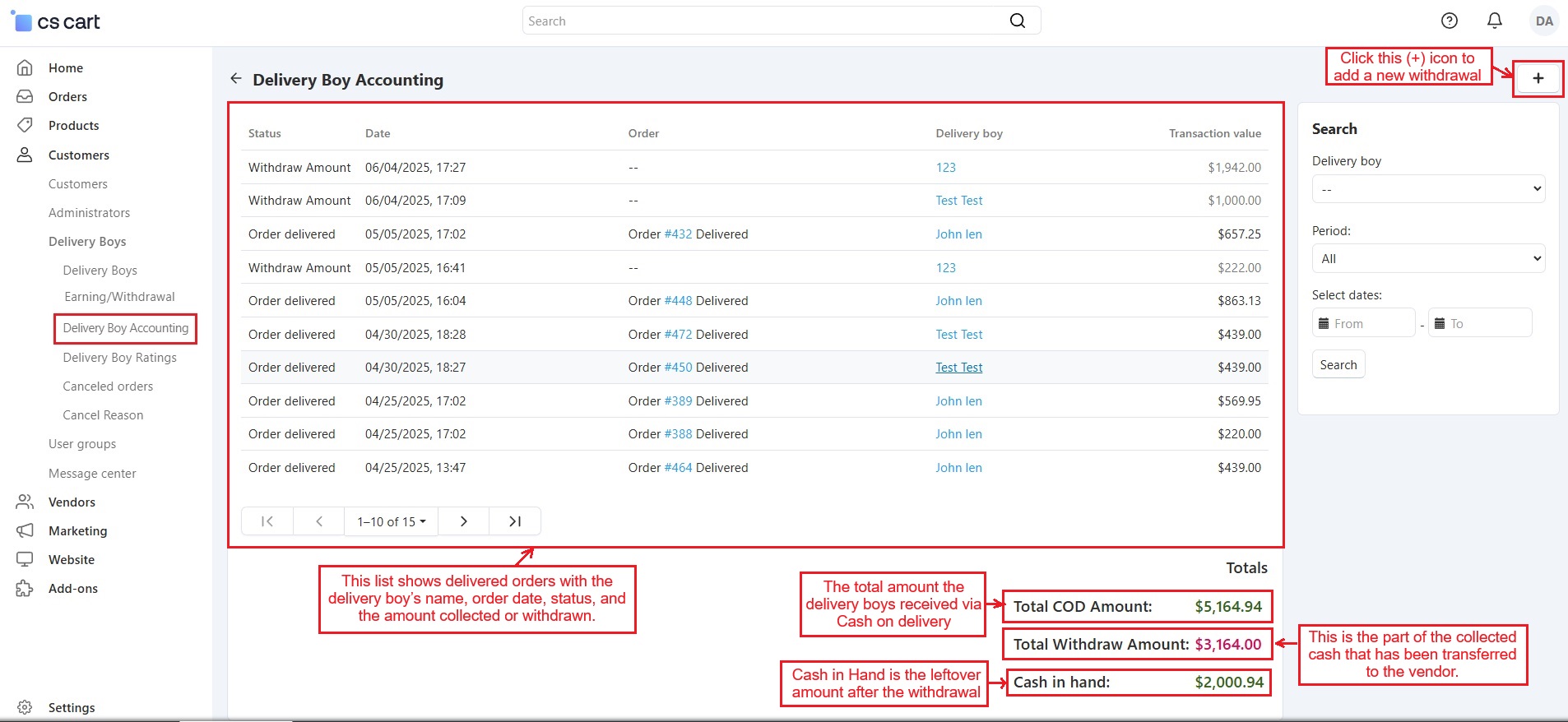Open Vendors section in sidebar

click(x=72, y=502)
